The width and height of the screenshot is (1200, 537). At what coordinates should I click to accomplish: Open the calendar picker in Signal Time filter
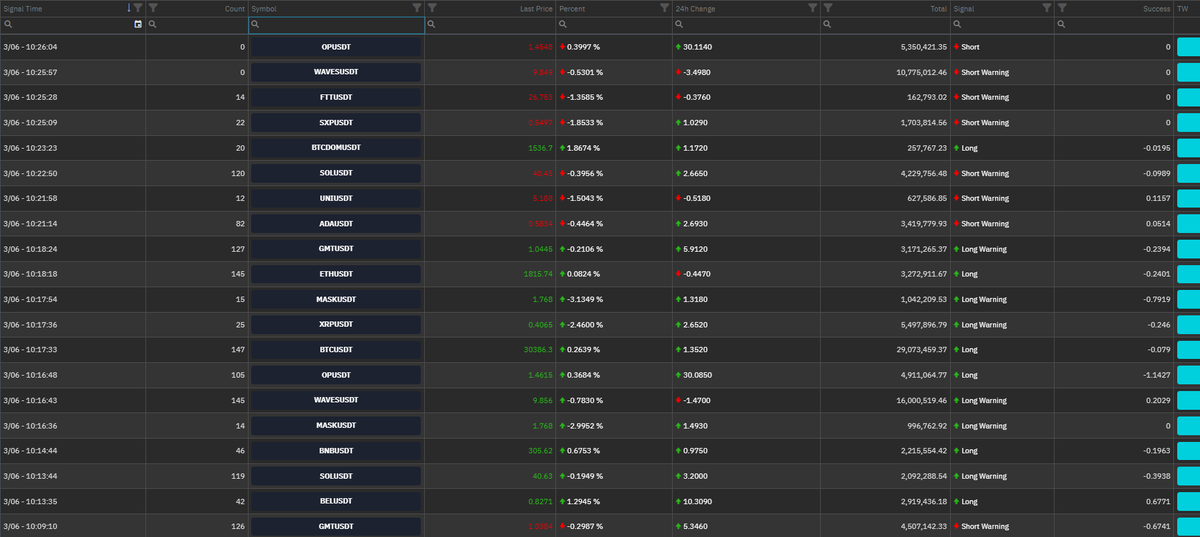138,24
